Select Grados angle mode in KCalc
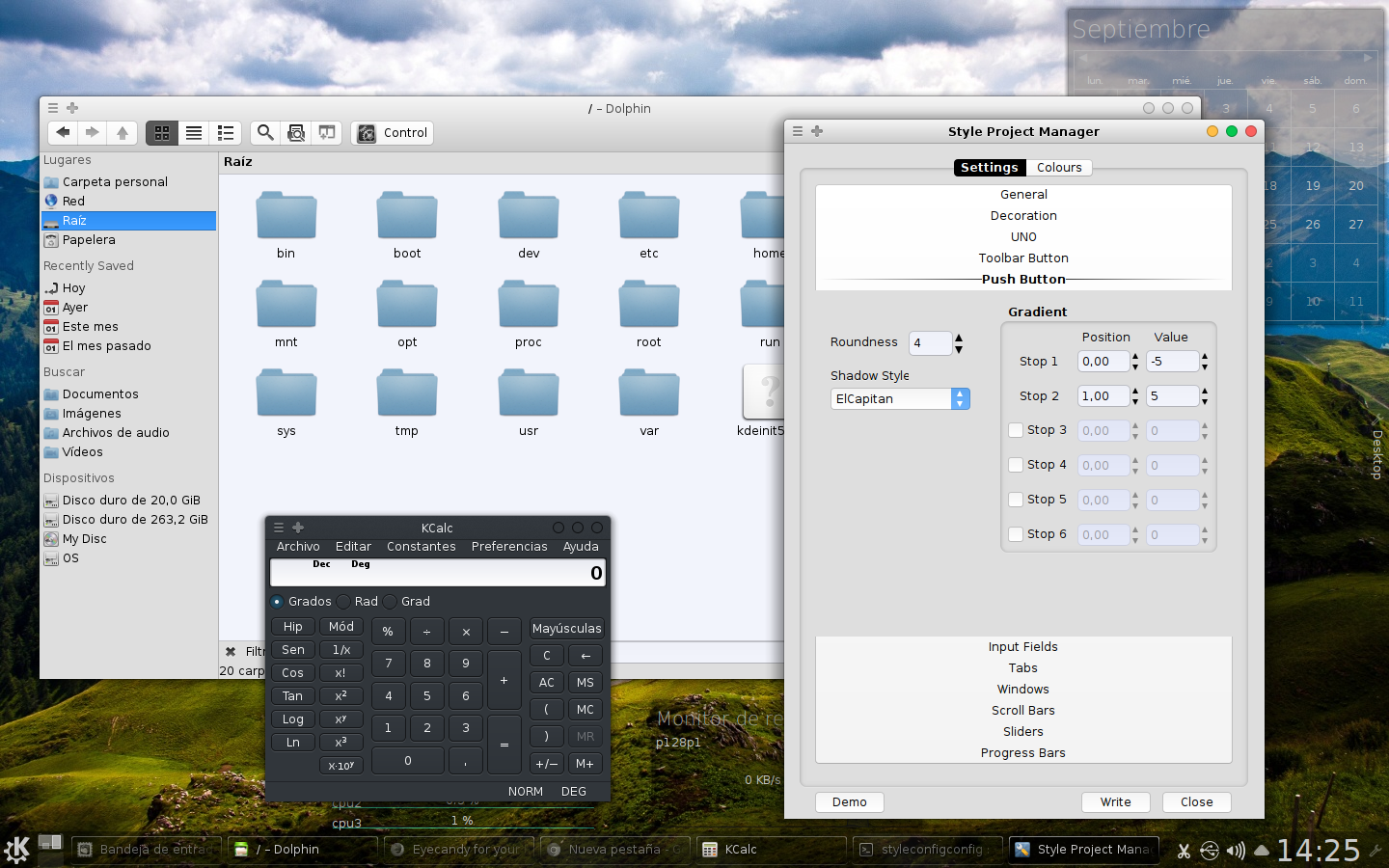 (301, 602)
